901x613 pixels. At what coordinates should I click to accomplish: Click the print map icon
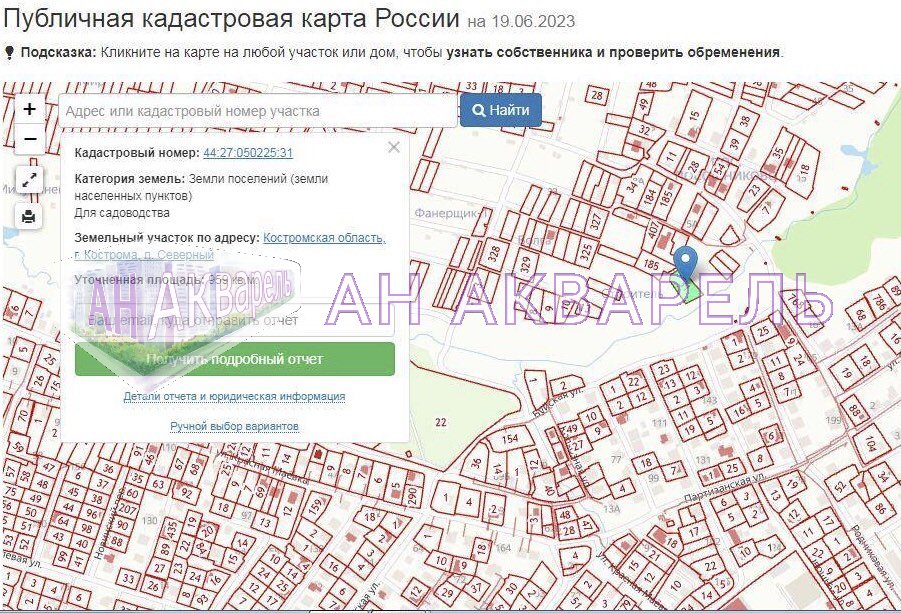pyautogui.click(x=29, y=217)
